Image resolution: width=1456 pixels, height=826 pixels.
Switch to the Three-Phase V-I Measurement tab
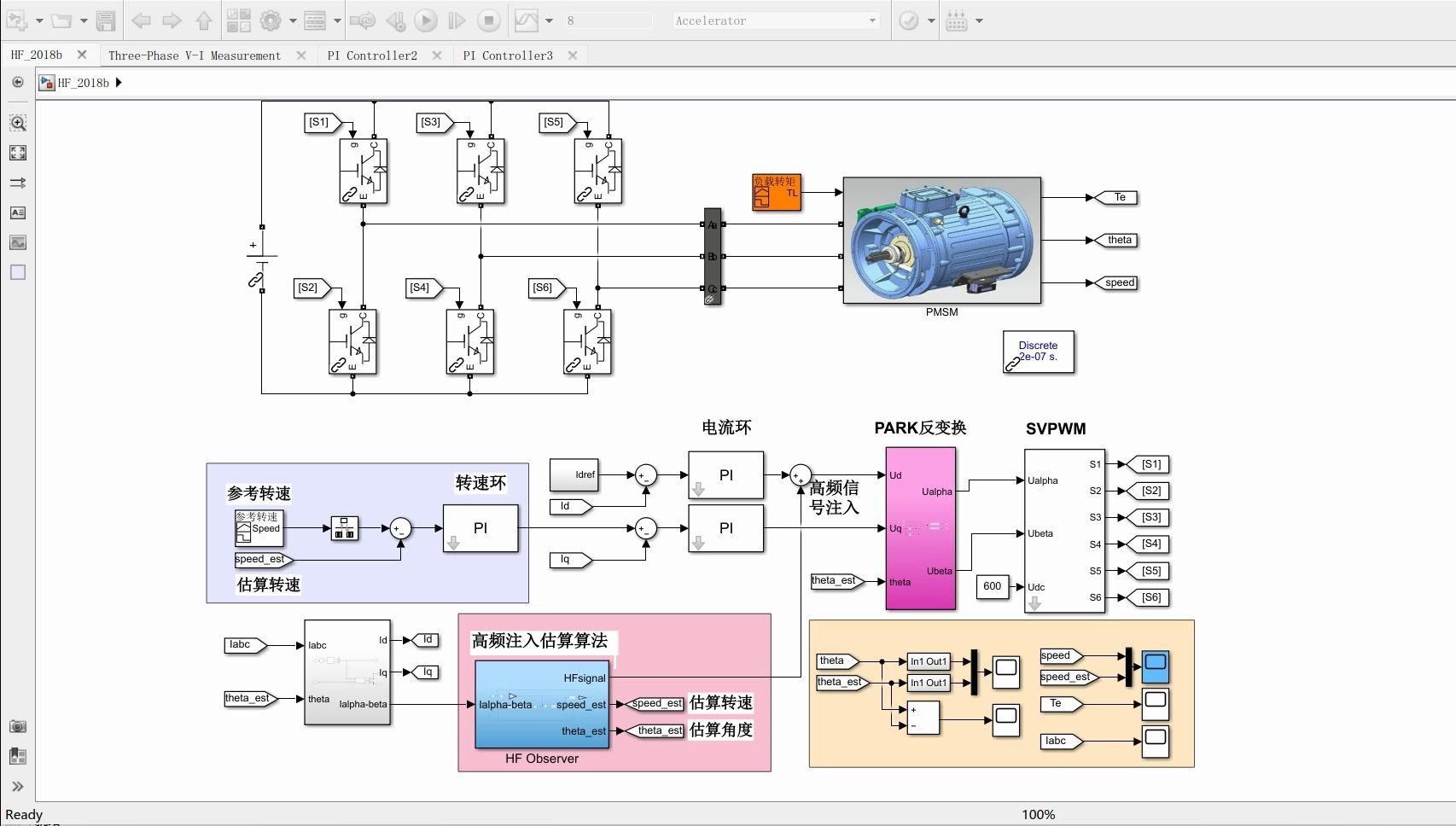195,55
